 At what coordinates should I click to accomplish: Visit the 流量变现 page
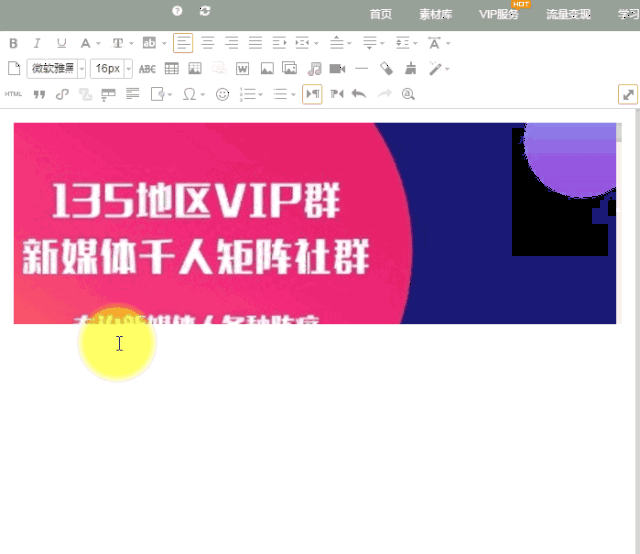coord(568,15)
